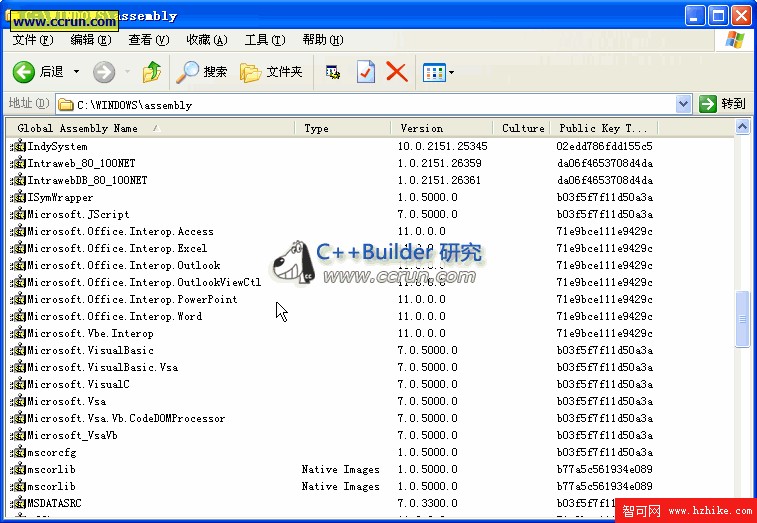
Task: Open the 工具(T) menu
Action: click(265, 40)
